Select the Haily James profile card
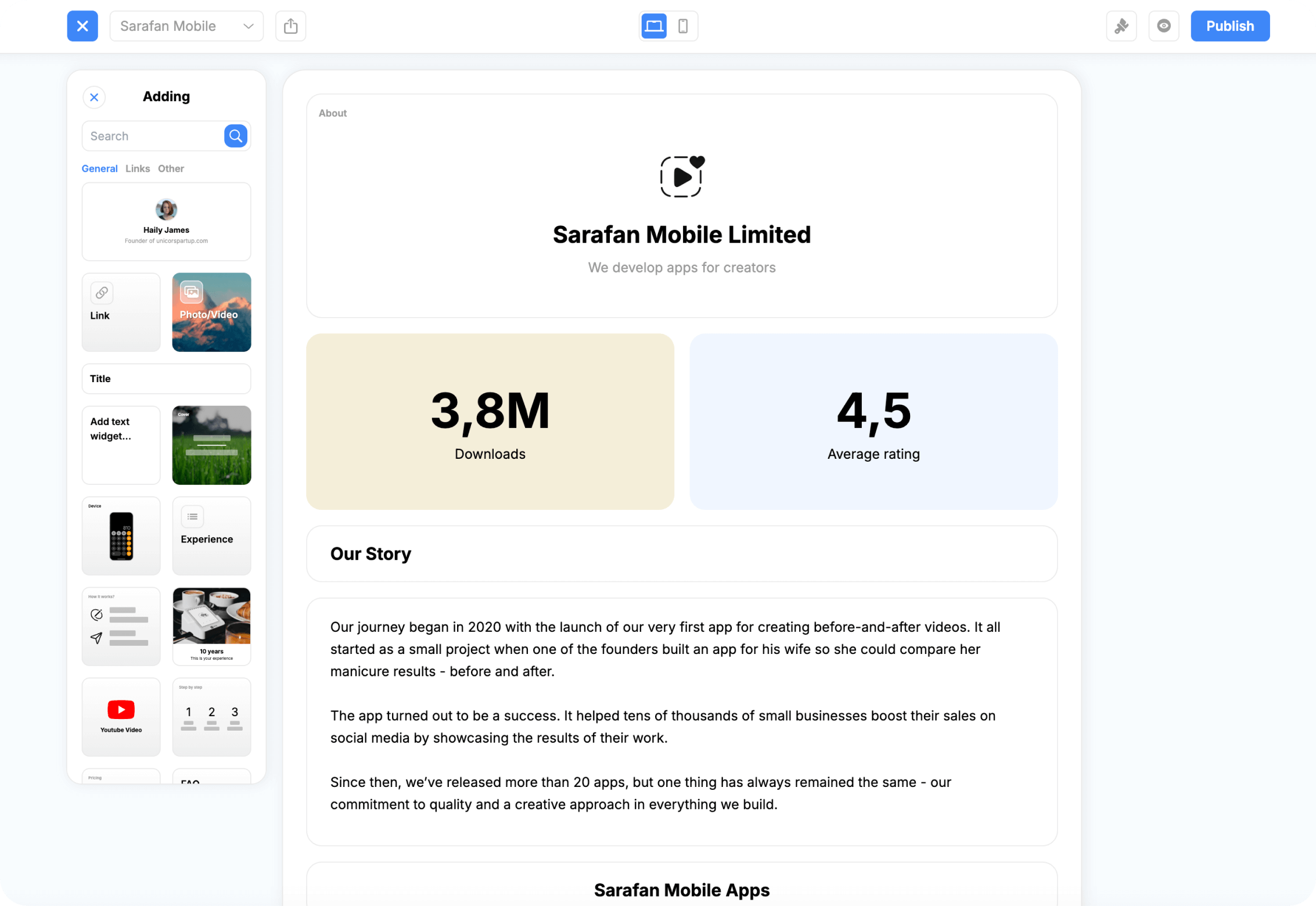The height and width of the screenshot is (906, 1316). [166, 221]
